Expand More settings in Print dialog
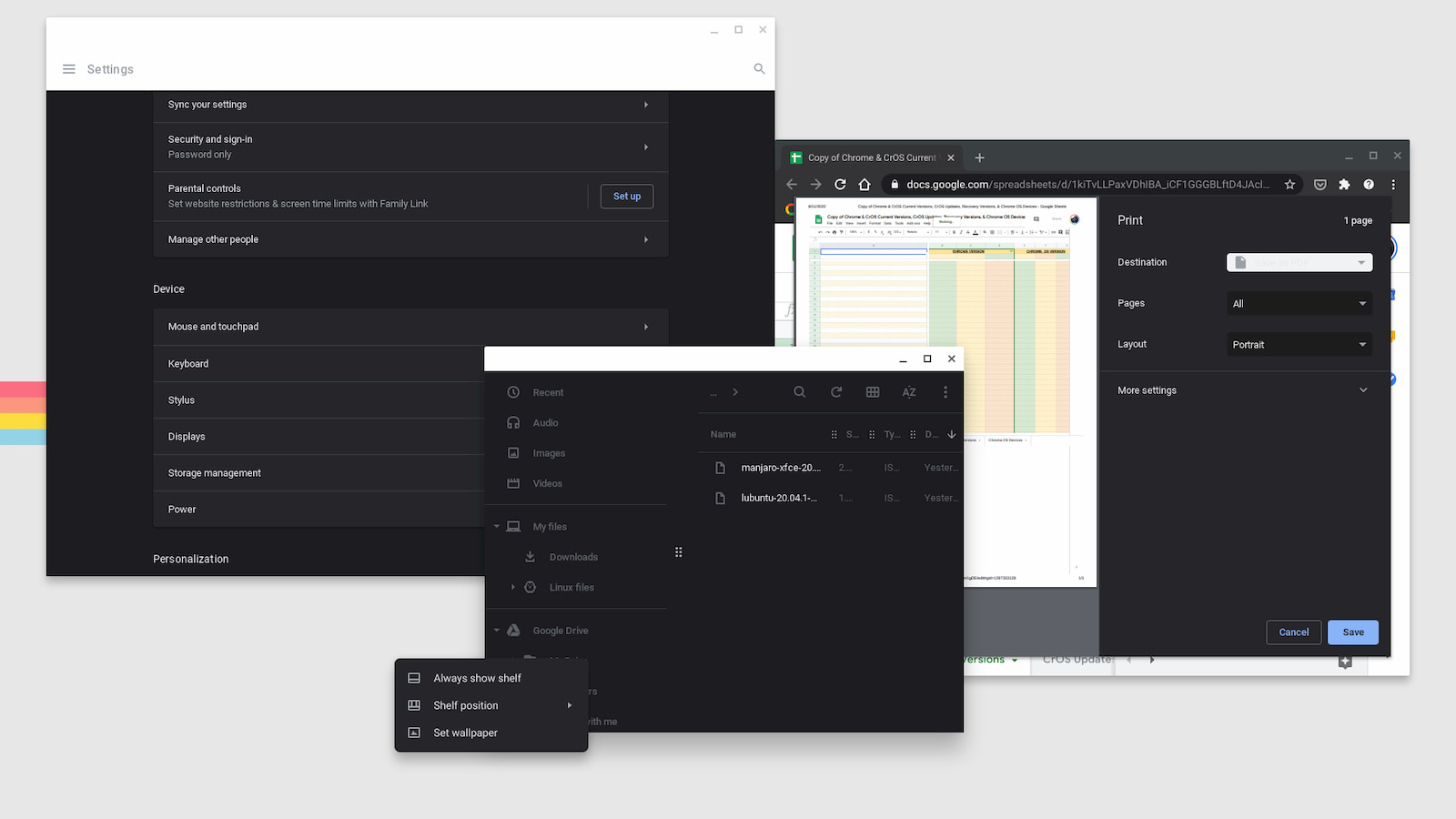 click(x=1243, y=390)
